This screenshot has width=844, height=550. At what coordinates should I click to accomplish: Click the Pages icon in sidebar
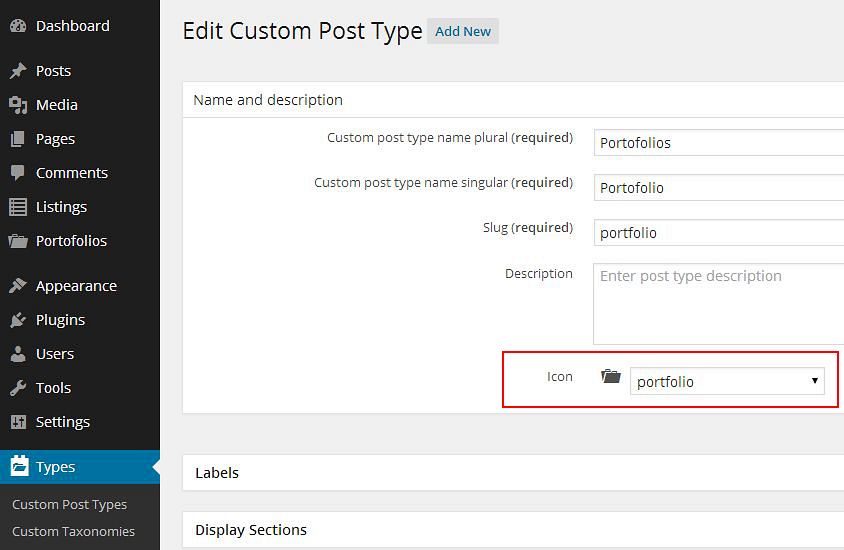[x=18, y=139]
